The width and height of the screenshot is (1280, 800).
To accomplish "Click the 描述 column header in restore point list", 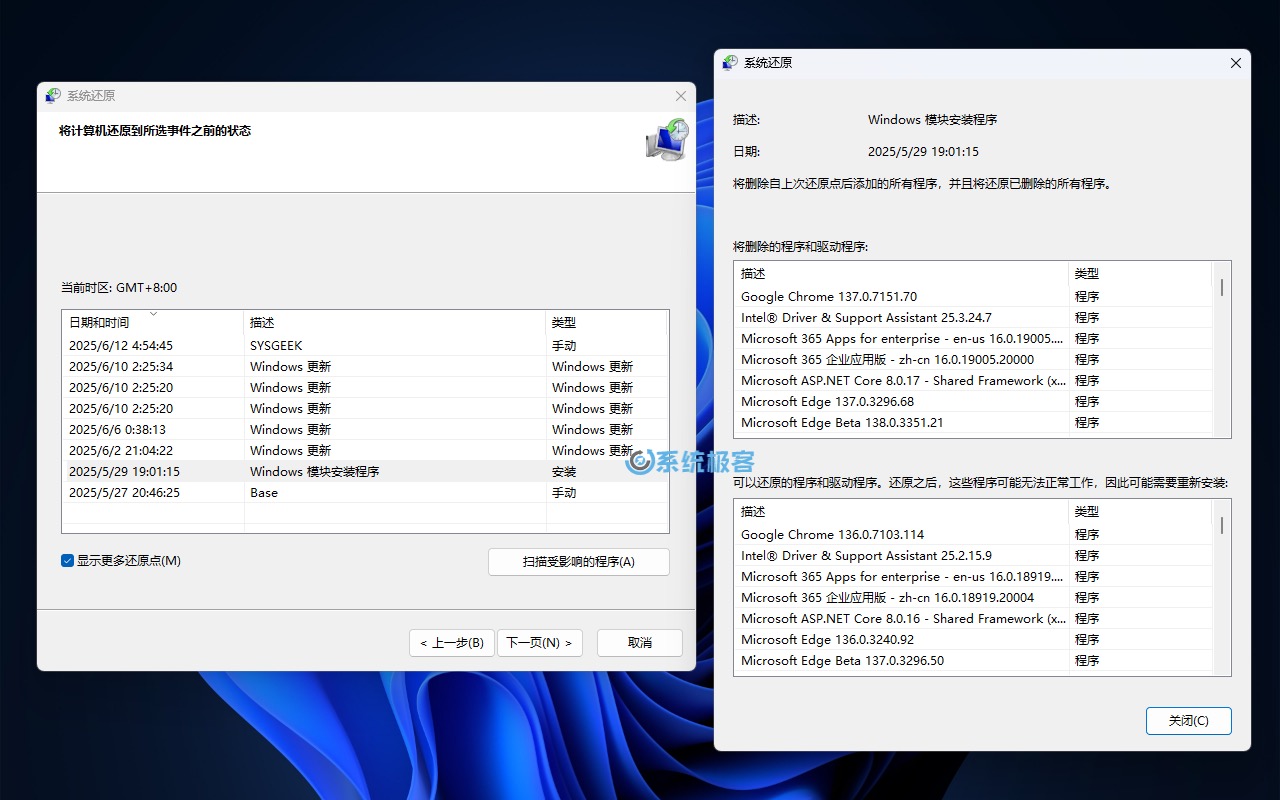I will click(x=395, y=323).
